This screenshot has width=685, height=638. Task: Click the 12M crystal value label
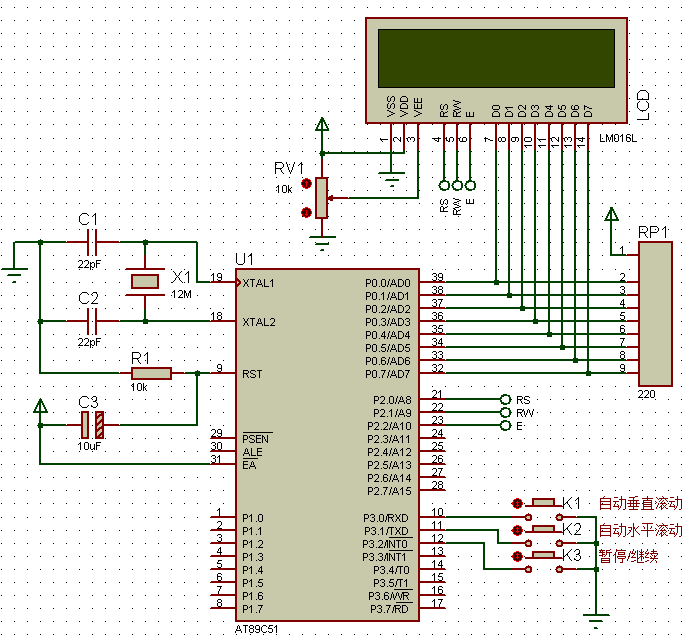[181, 295]
